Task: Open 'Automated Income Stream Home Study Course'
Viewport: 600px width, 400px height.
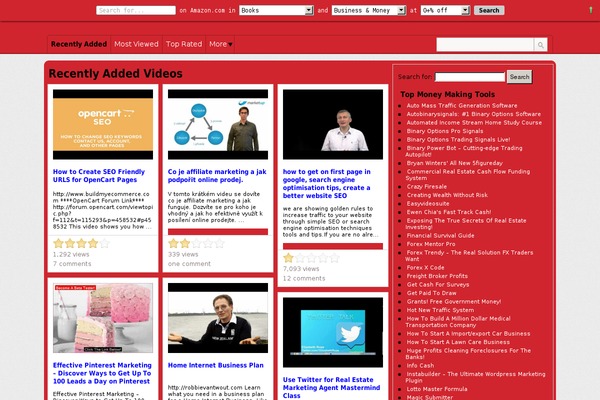Action: pyautogui.click(x=474, y=122)
